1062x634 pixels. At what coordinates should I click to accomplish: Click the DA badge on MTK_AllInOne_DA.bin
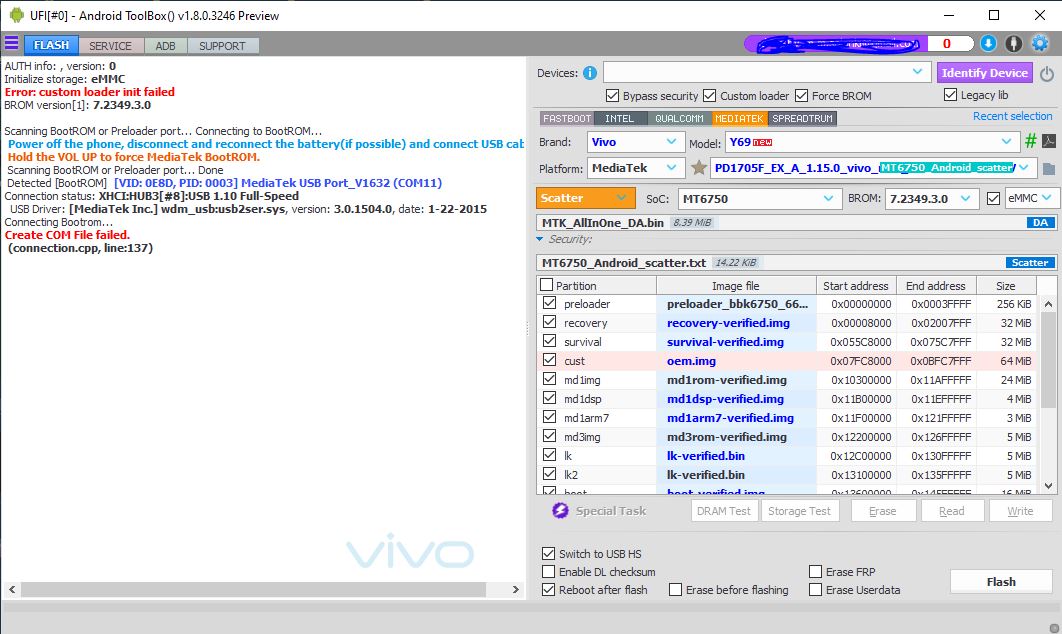coord(1040,222)
